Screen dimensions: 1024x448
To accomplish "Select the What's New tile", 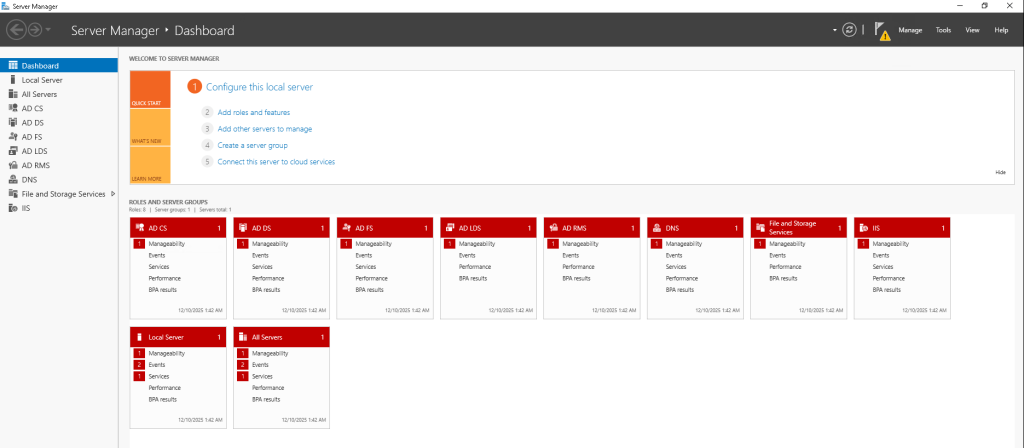I will click(150, 127).
